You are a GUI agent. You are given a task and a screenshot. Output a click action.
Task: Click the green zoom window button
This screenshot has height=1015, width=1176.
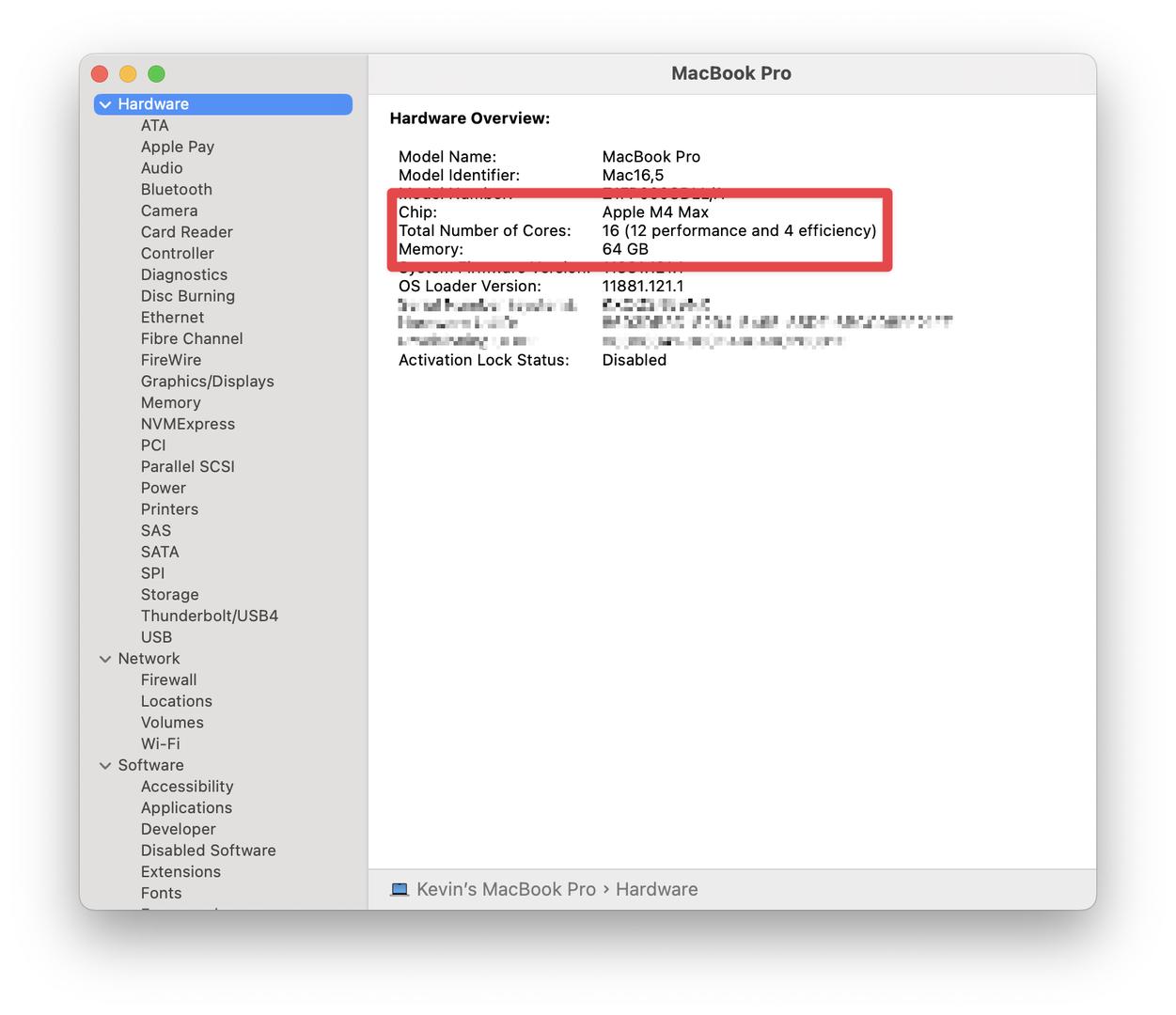coord(157,74)
